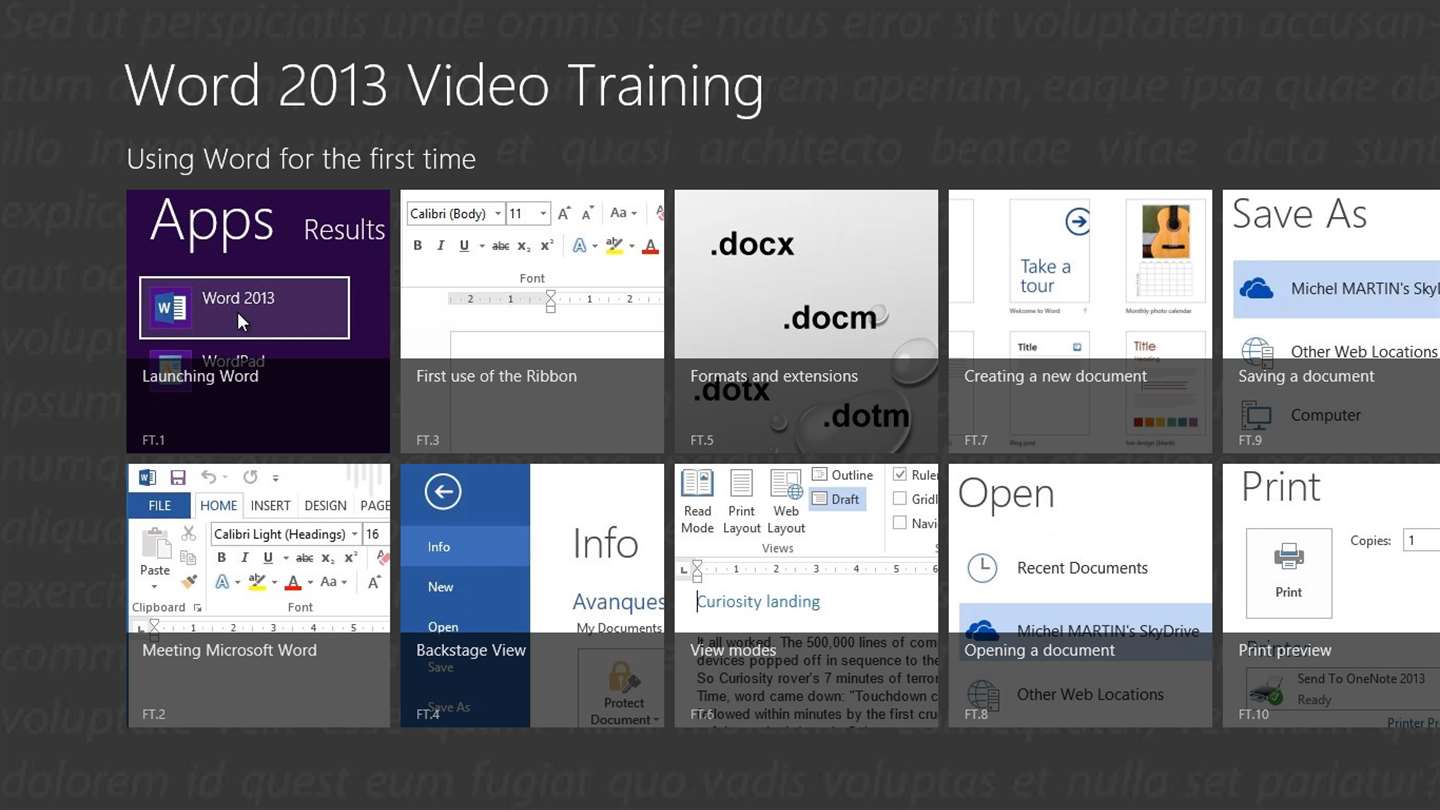Click the DESIGN tab in Meeting Microsoft Word
The height and width of the screenshot is (810, 1440).
coord(326,506)
